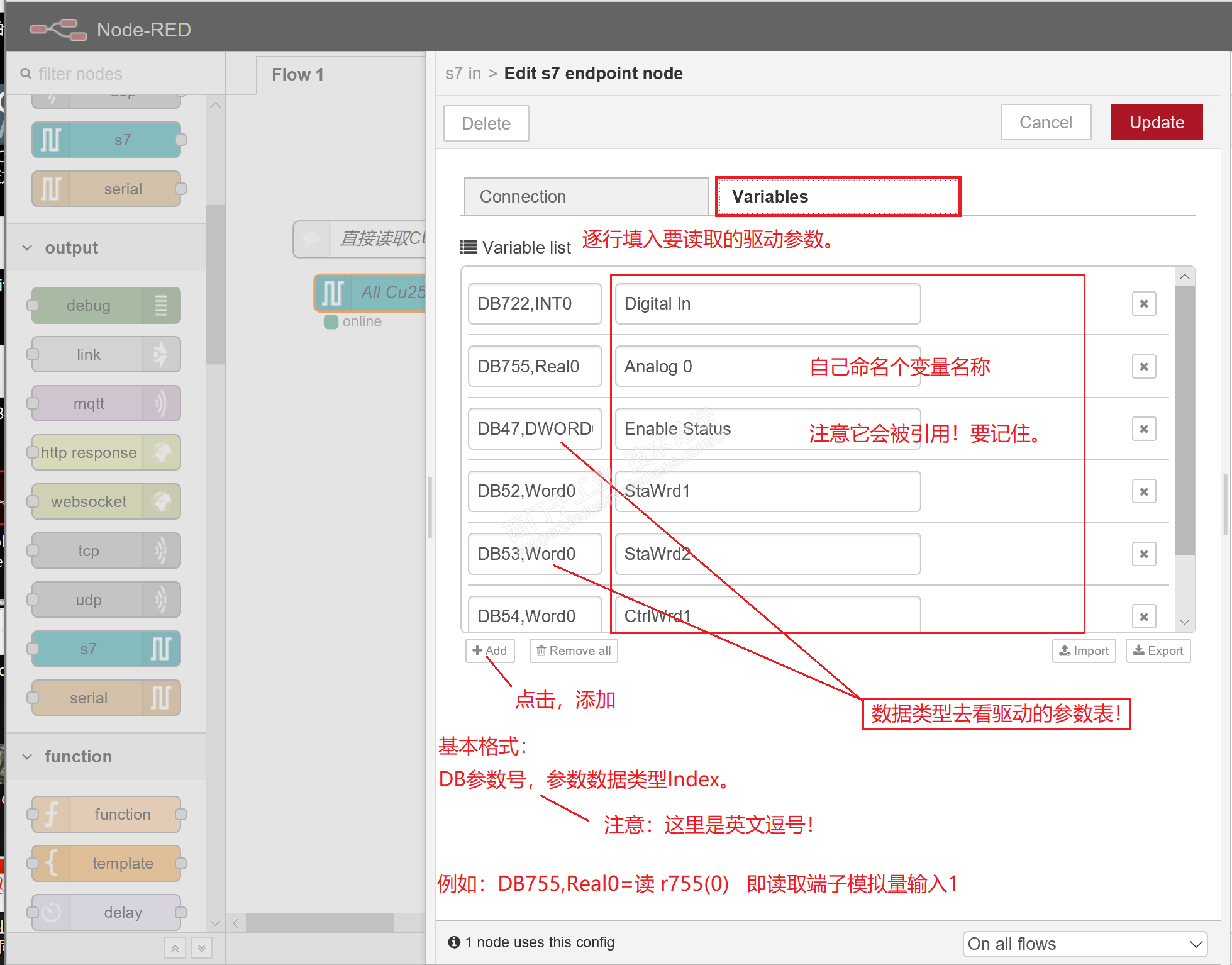
Task: Open the On all flows dropdown
Action: 1084,944
